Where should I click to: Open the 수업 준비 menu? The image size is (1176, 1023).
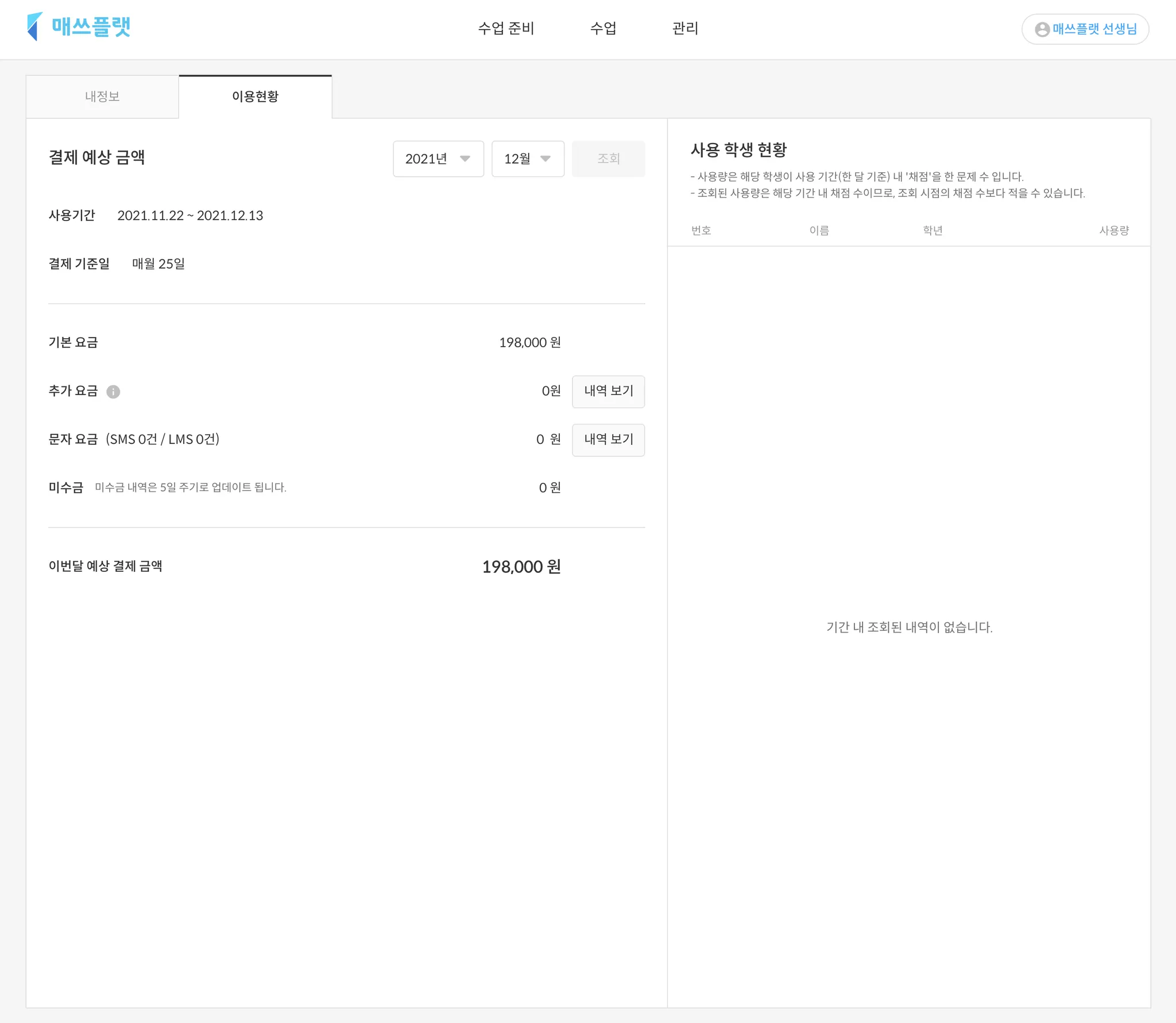click(506, 28)
